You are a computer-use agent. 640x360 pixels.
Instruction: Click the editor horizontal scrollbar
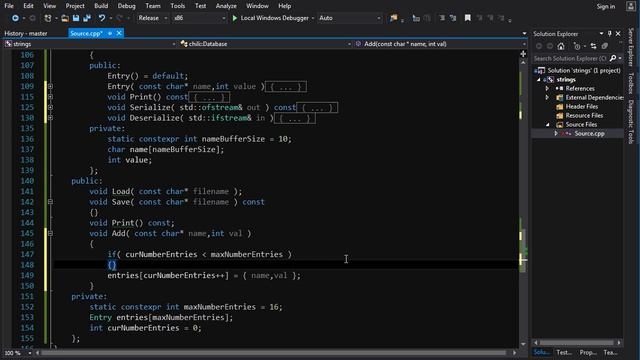coord(273,353)
